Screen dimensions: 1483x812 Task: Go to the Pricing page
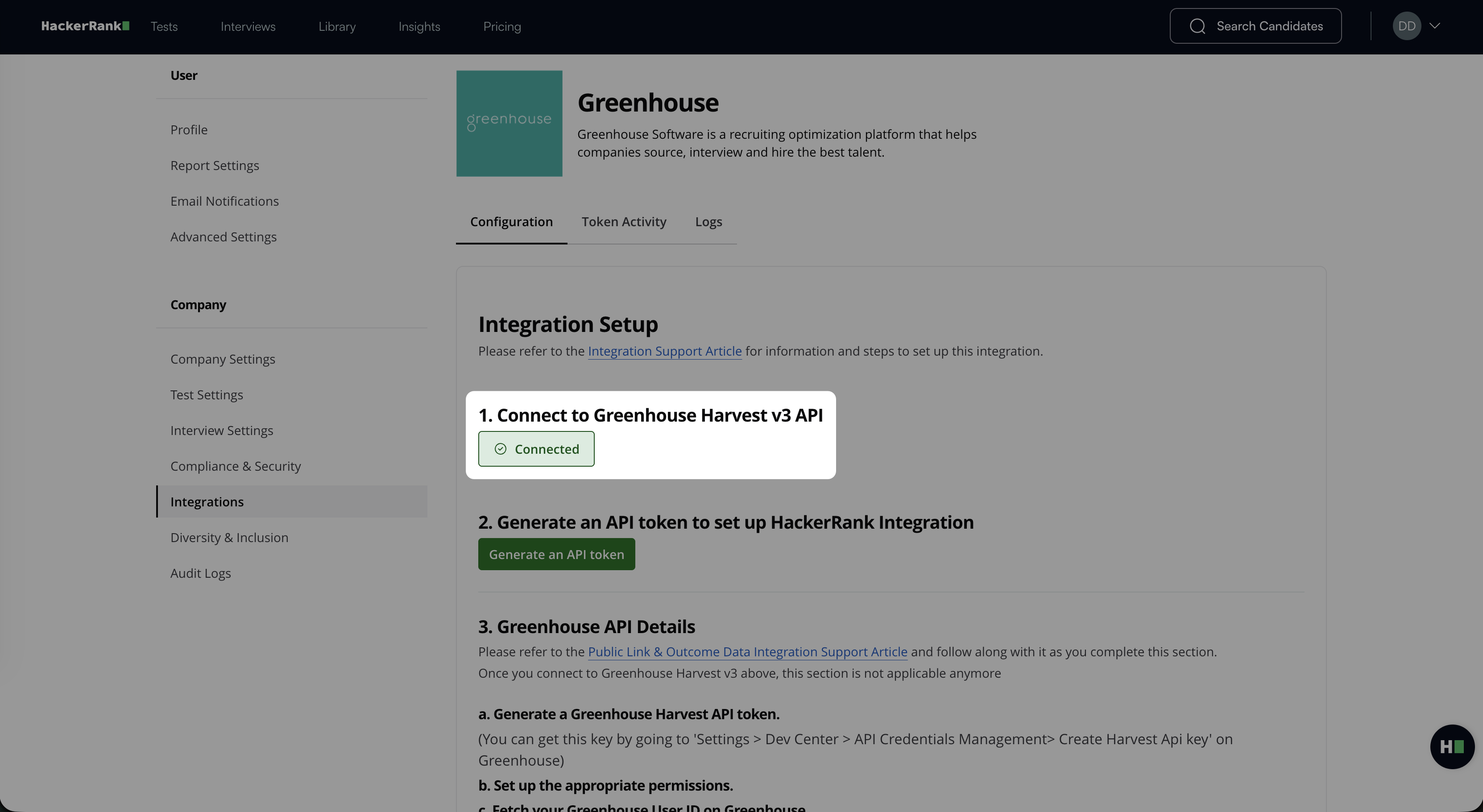click(x=502, y=26)
